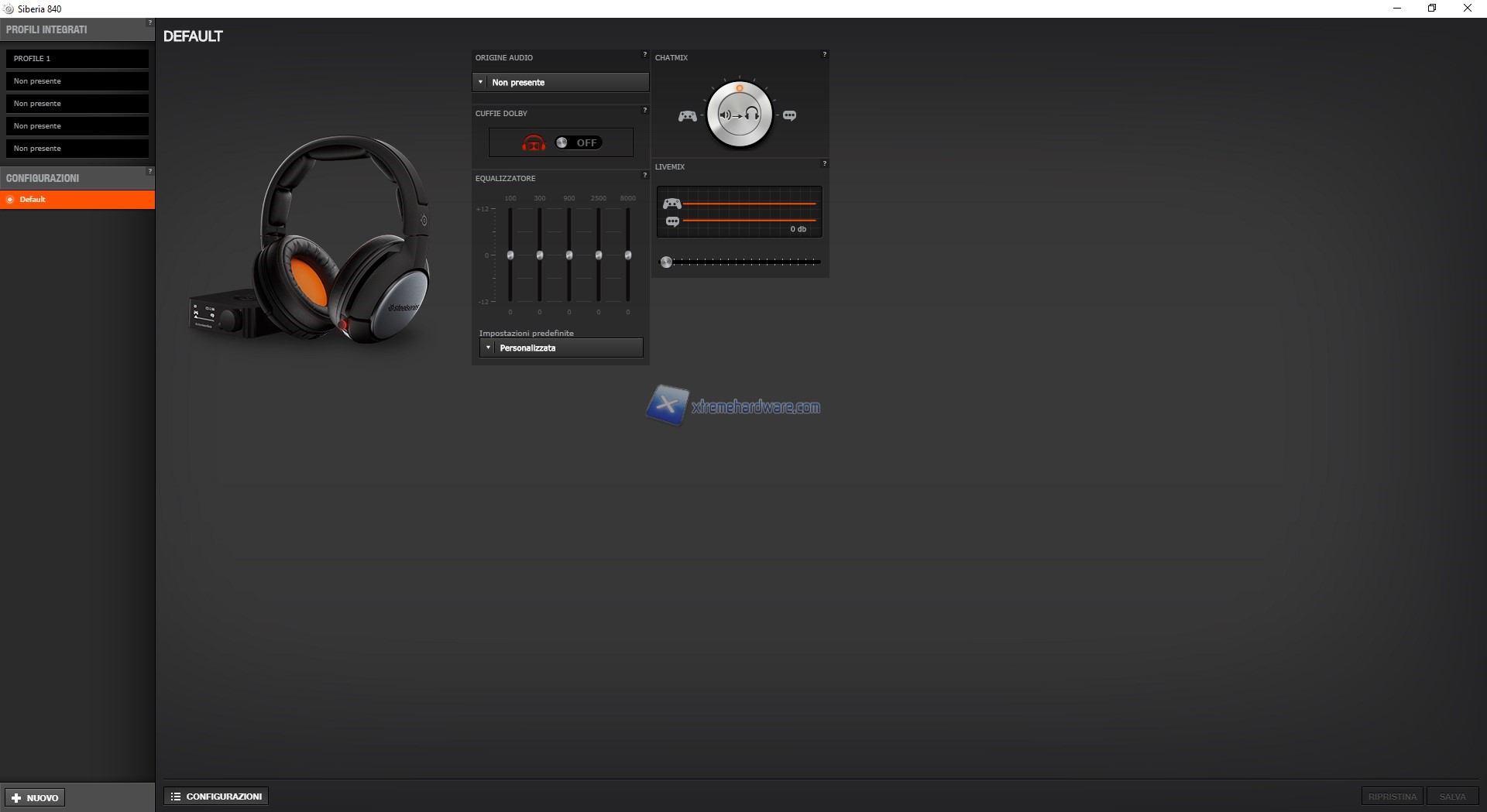Click the LiveMix chat bubble icon
The width and height of the screenshot is (1487, 812).
(672, 221)
